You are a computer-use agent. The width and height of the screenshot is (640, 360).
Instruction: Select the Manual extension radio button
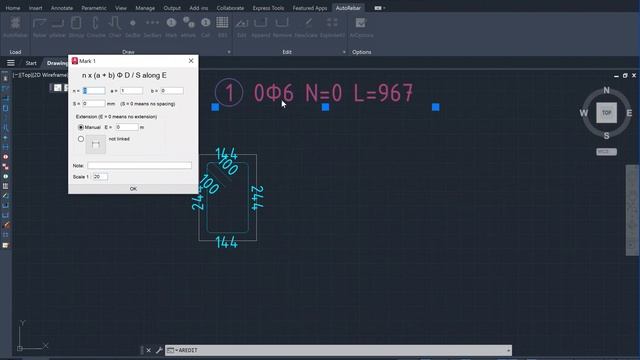point(81,127)
